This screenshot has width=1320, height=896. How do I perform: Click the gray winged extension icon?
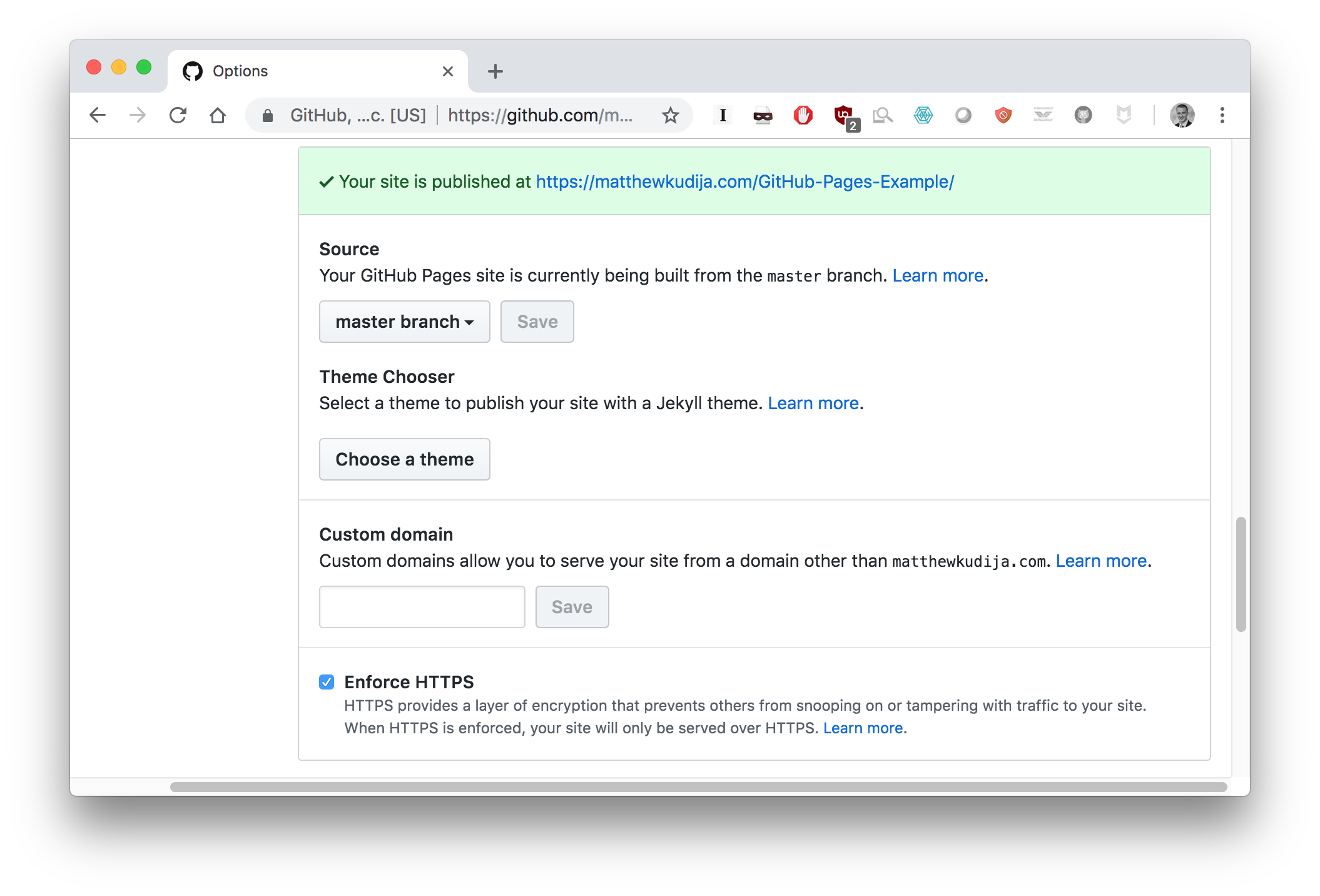click(x=1043, y=115)
